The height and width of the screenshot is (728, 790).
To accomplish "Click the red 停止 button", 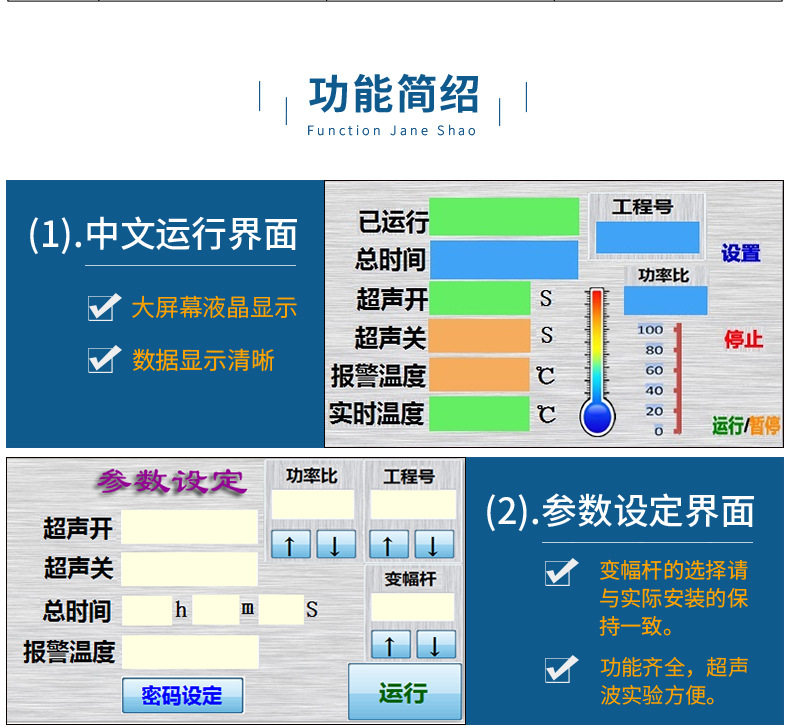I will coord(744,339).
